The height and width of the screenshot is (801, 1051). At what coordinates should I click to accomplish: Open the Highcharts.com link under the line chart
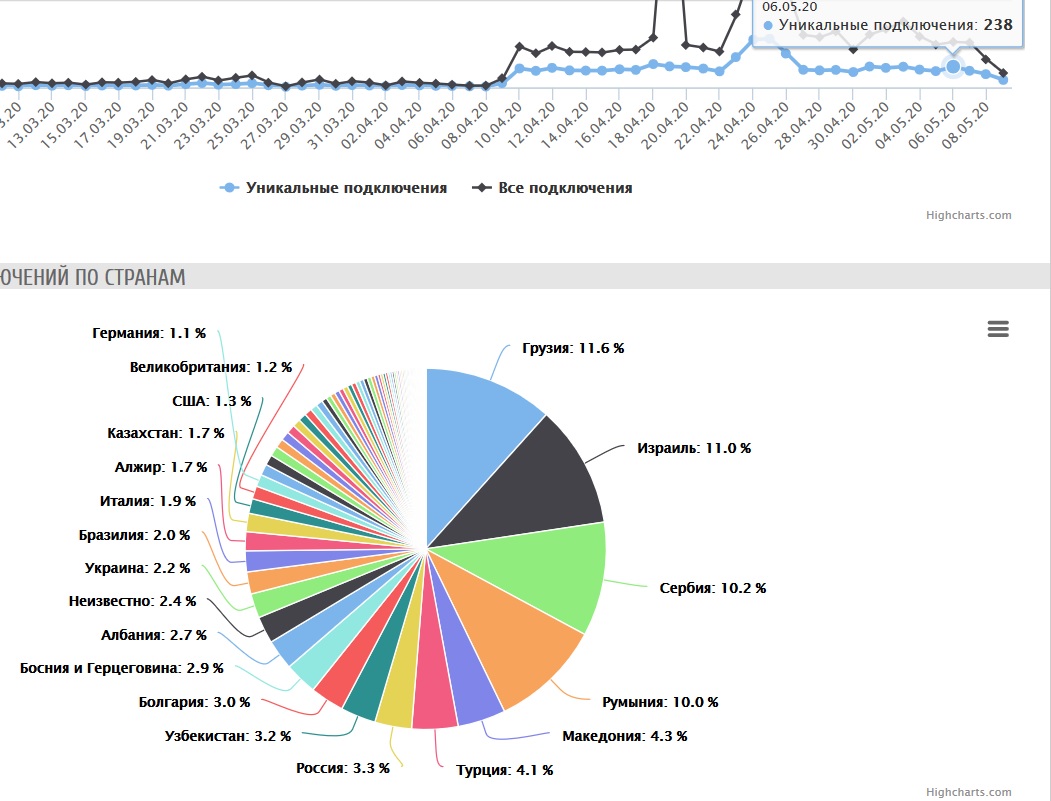[x=969, y=215]
